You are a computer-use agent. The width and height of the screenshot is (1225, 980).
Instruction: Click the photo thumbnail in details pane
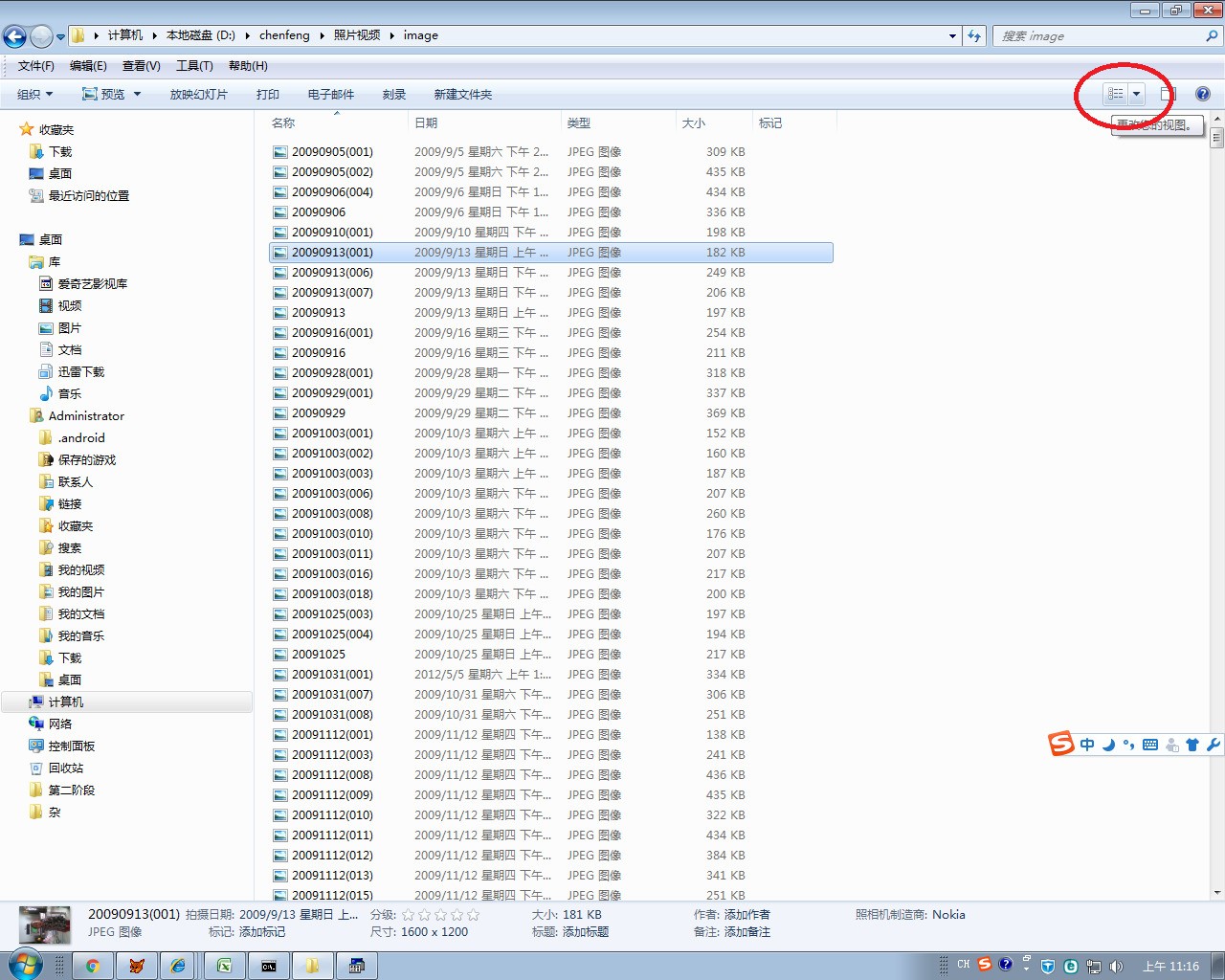[45, 925]
